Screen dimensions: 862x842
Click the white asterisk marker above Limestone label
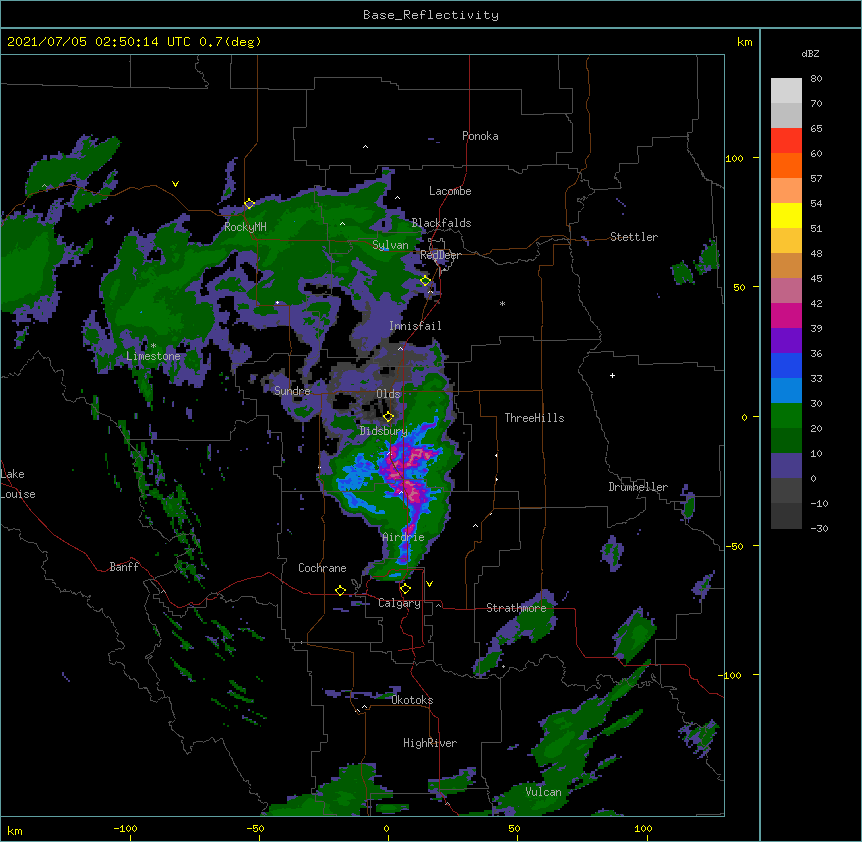[153, 345]
